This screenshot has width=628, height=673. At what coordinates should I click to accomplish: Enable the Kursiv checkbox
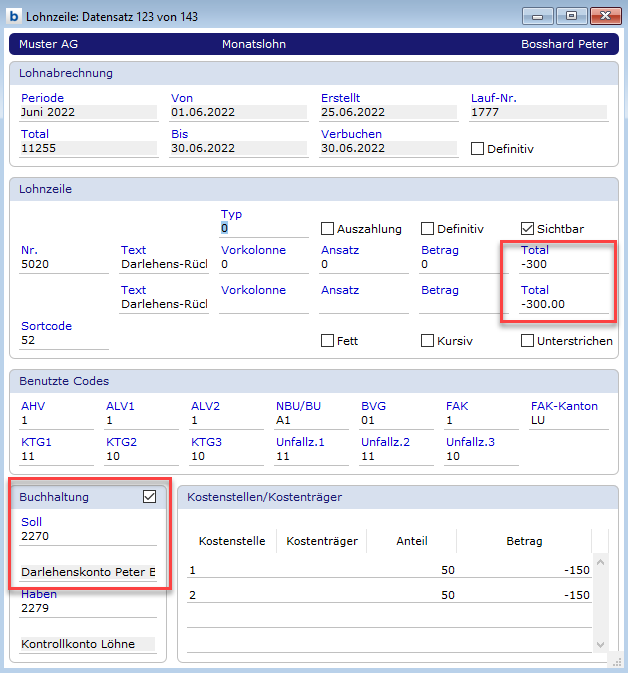pyautogui.click(x=427, y=341)
